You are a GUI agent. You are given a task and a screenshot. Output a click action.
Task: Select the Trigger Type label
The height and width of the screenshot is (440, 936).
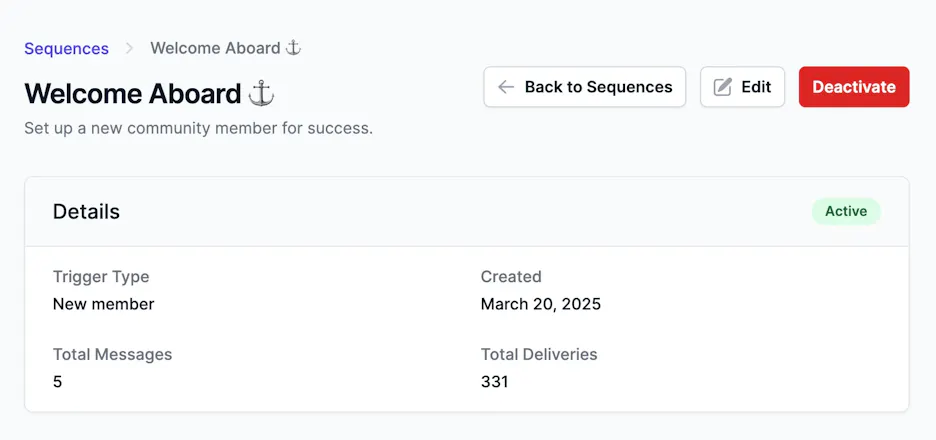click(101, 277)
